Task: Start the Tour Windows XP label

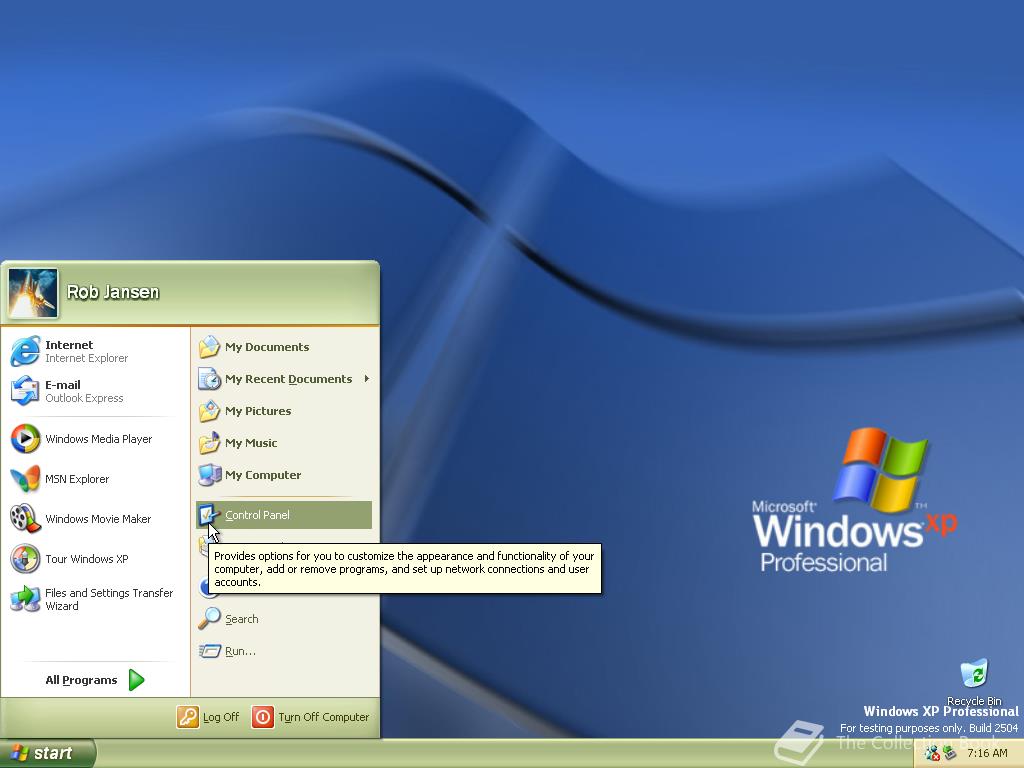Action: pos(87,559)
